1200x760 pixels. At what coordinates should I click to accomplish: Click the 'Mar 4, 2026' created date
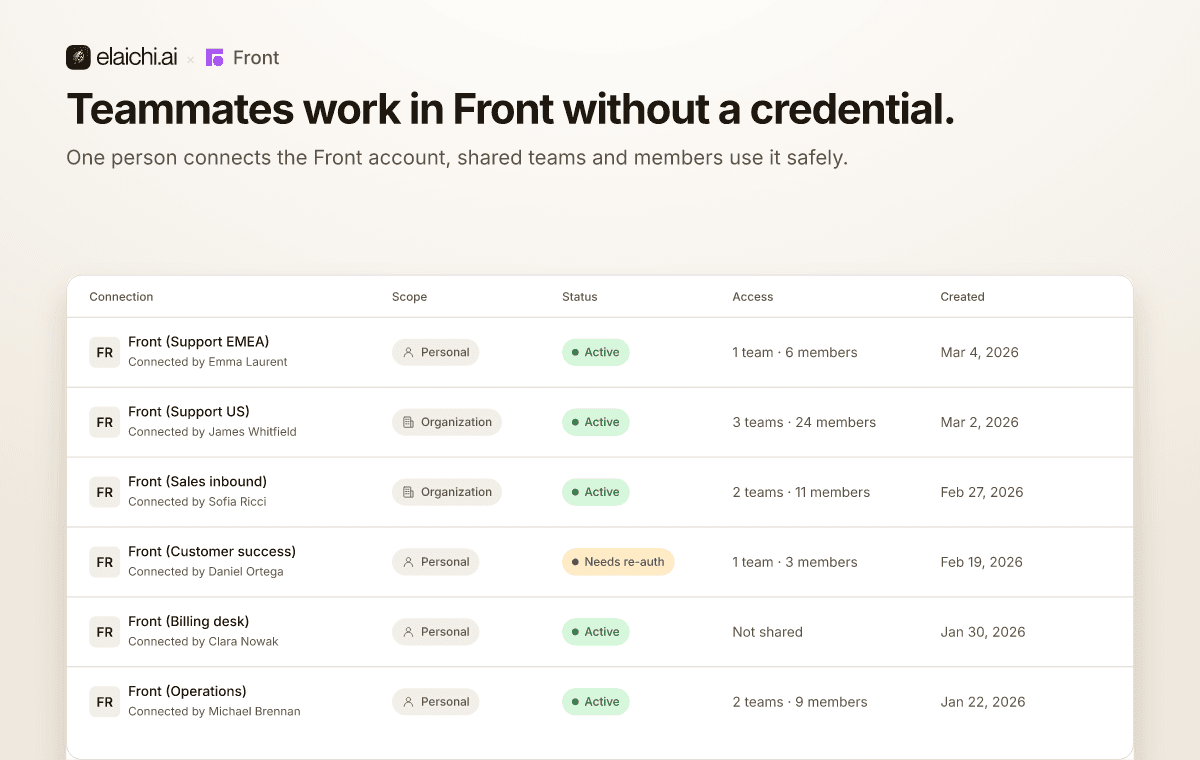[x=979, y=352]
